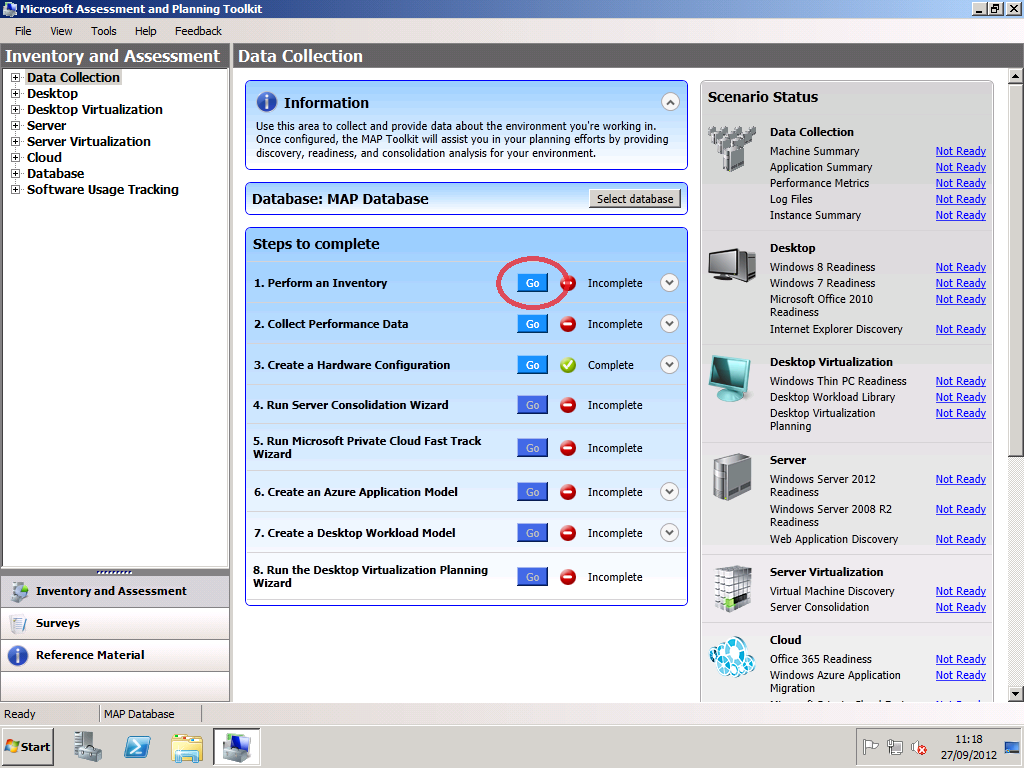Image resolution: width=1024 pixels, height=768 pixels.
Task: Click the network tray icon
Action: [895, 747]
